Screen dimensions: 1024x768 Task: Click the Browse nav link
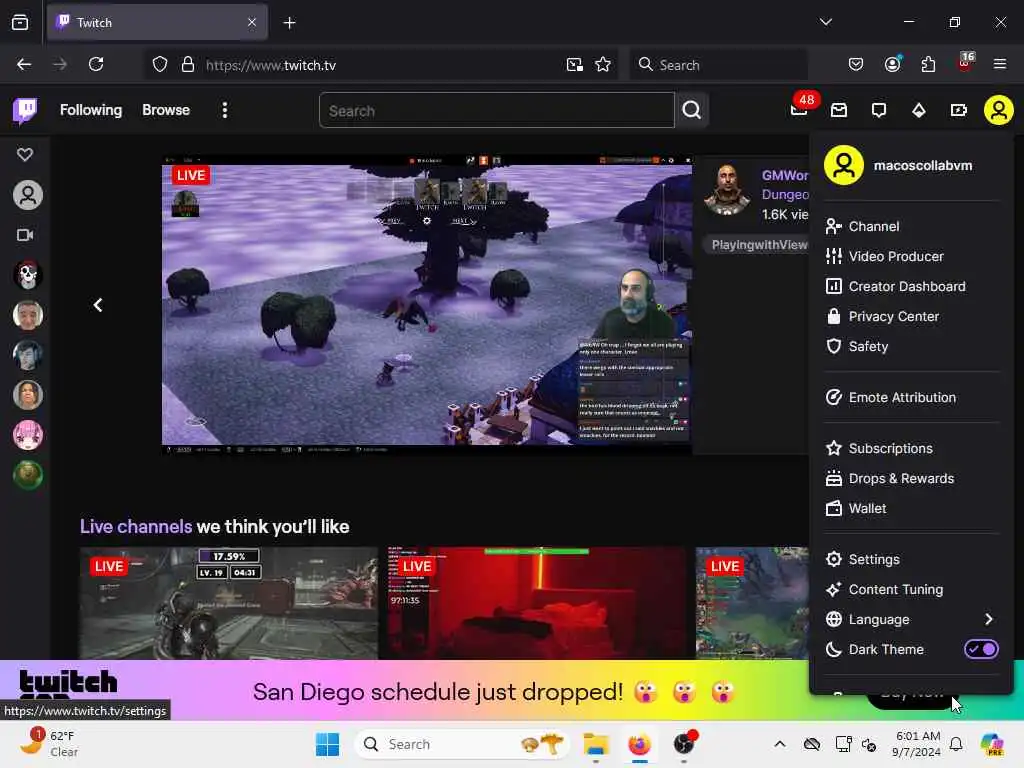(x=166, y=110)
